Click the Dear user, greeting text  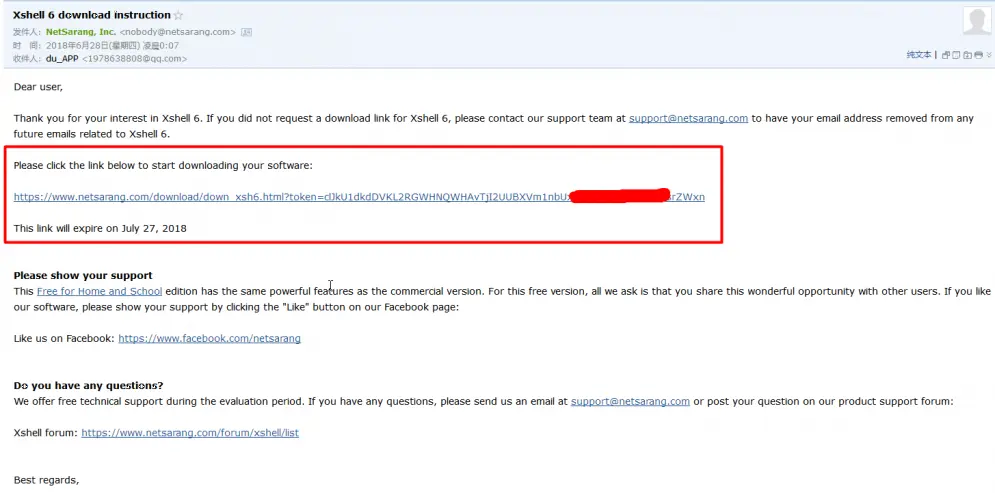[x=38, y=87]
